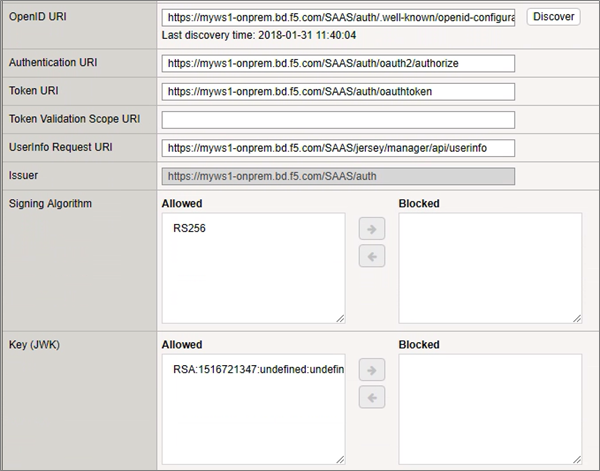The image size is (600, 471).
Task: Click the OpenID URI input field
Action: (x=338, y=19)
